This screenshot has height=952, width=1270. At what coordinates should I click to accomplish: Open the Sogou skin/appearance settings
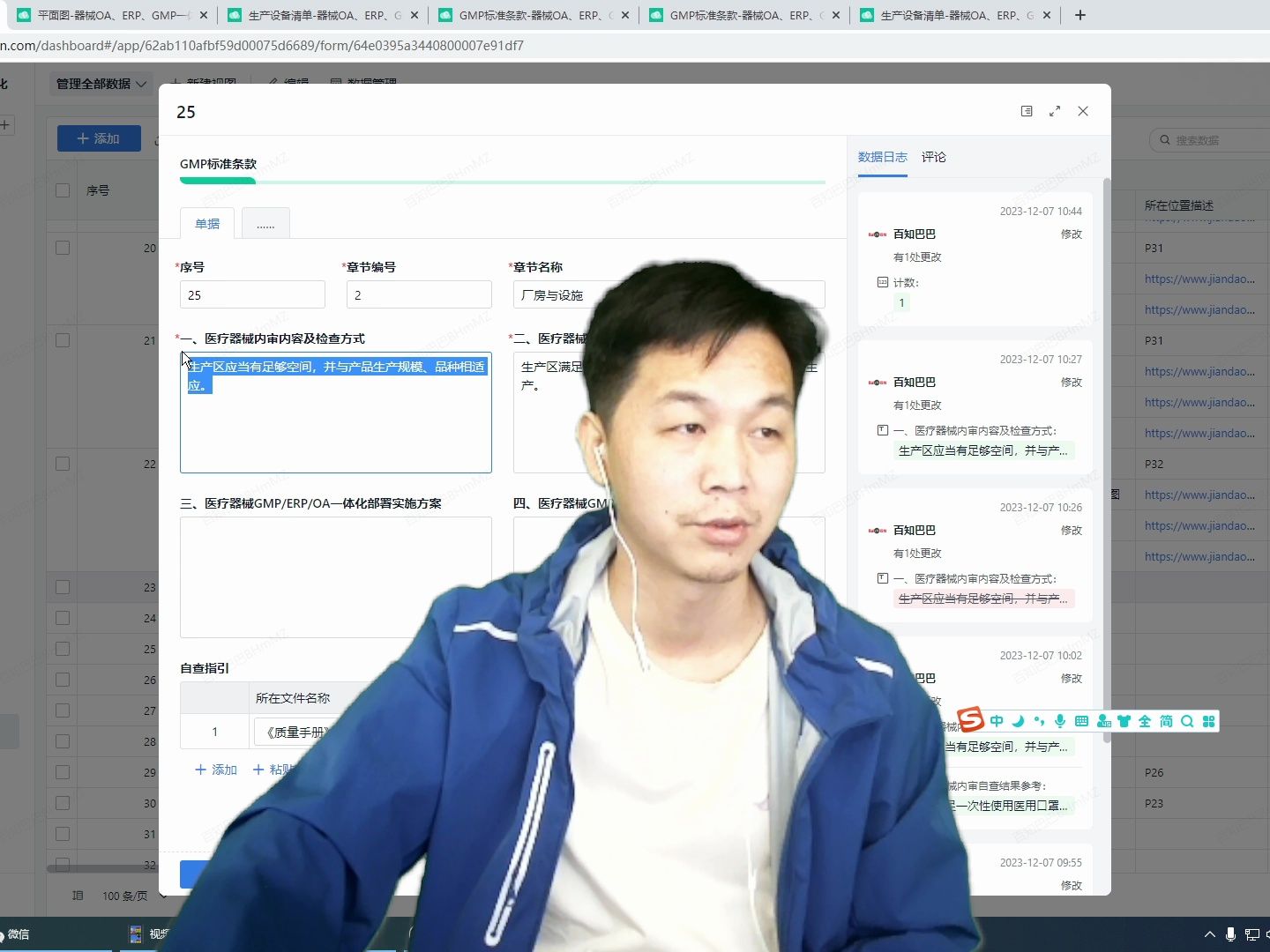pos(1124,721)
